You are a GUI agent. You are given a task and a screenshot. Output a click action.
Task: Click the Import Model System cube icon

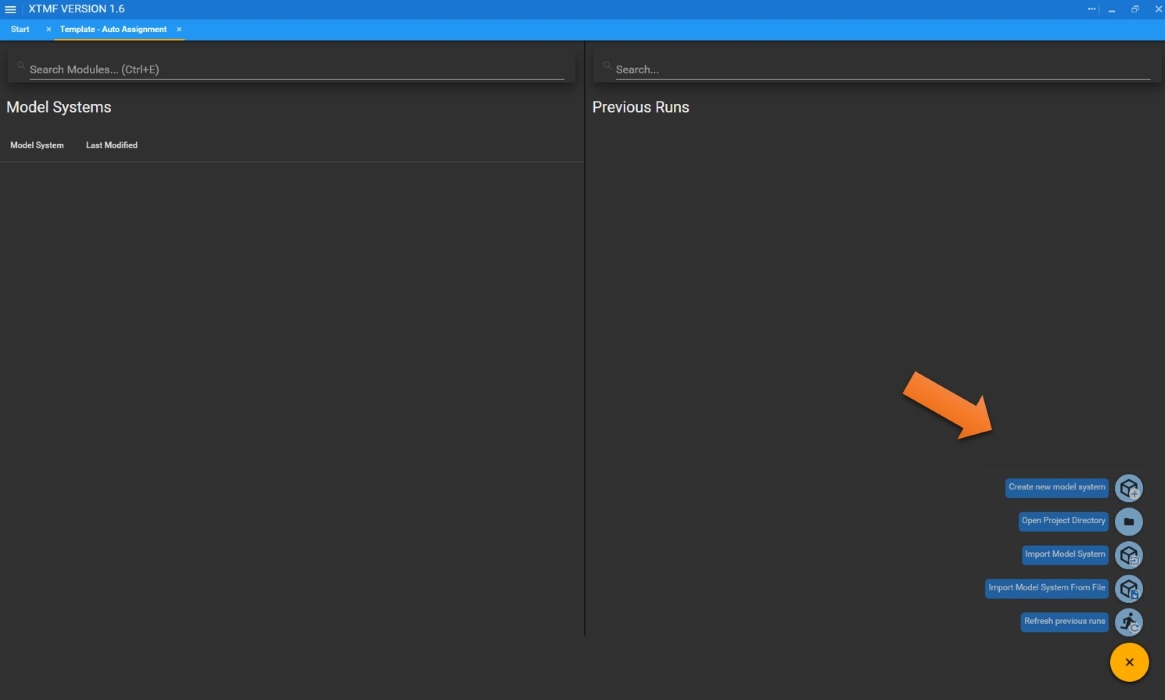pyautogui.click(x=1128, y=555)
